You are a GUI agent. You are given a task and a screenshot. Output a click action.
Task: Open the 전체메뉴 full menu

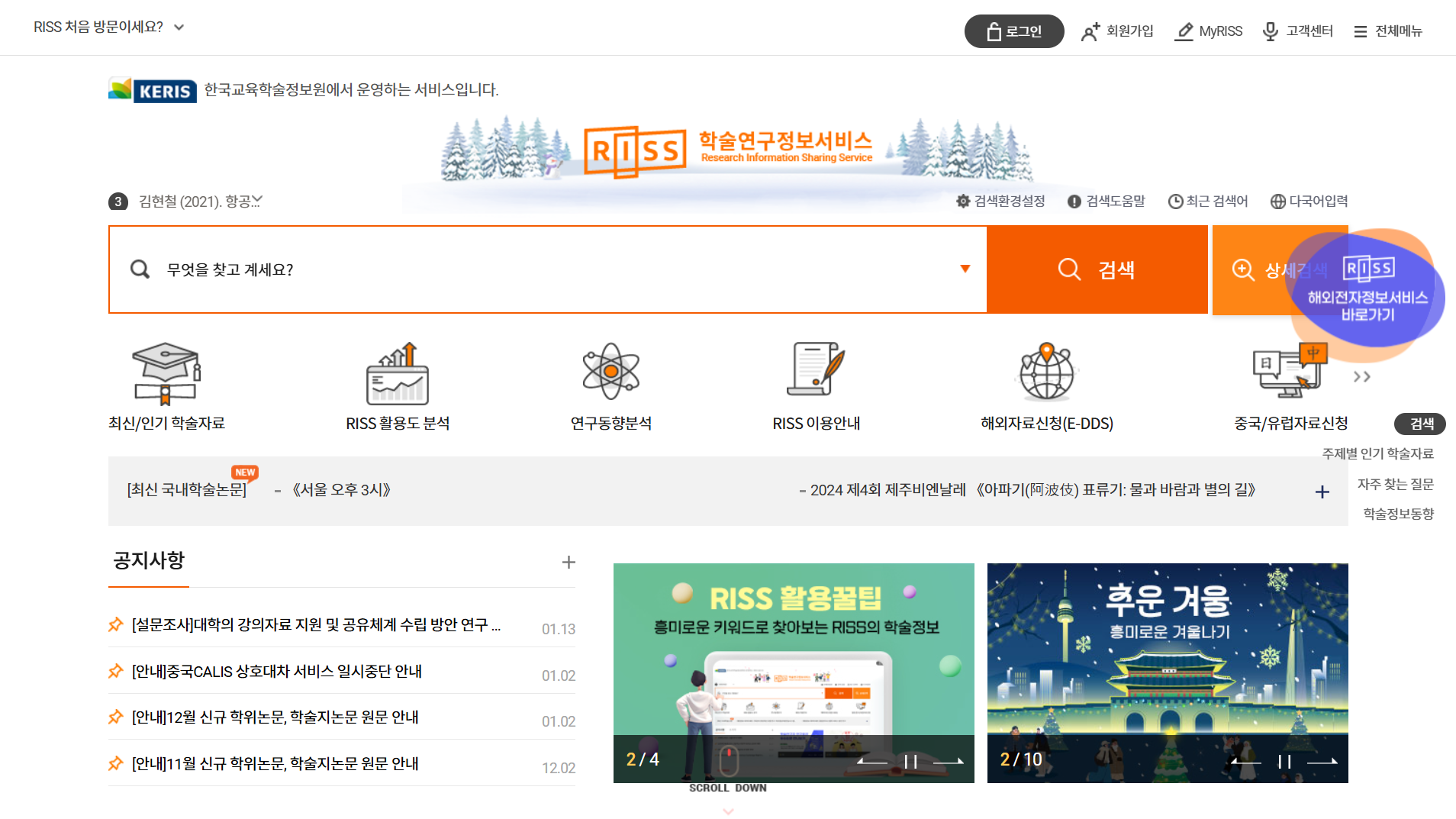1388,31
